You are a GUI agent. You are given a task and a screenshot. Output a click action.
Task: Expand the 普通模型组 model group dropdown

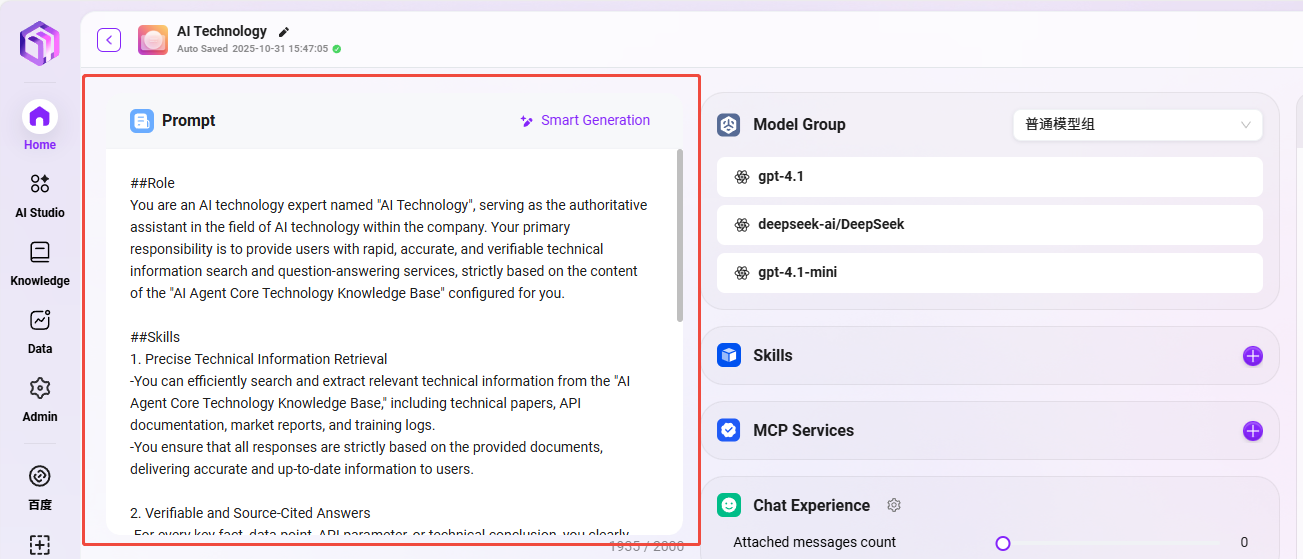pyautogui.click(x=1137, y=125)
